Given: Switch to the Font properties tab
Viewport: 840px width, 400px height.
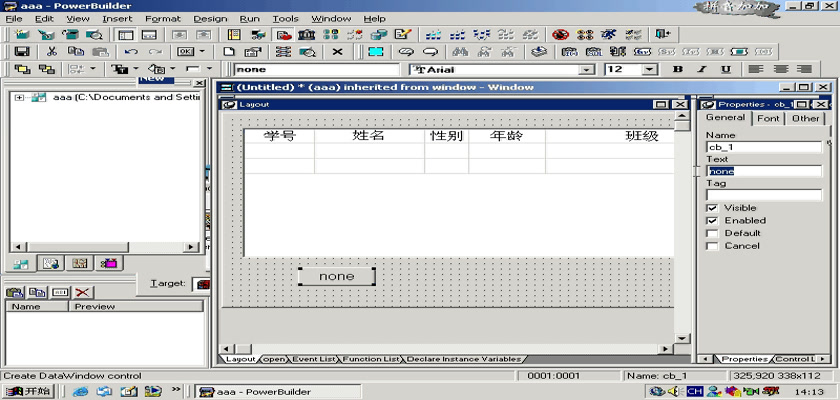Looking at the screenshot, I should (768, 118).
